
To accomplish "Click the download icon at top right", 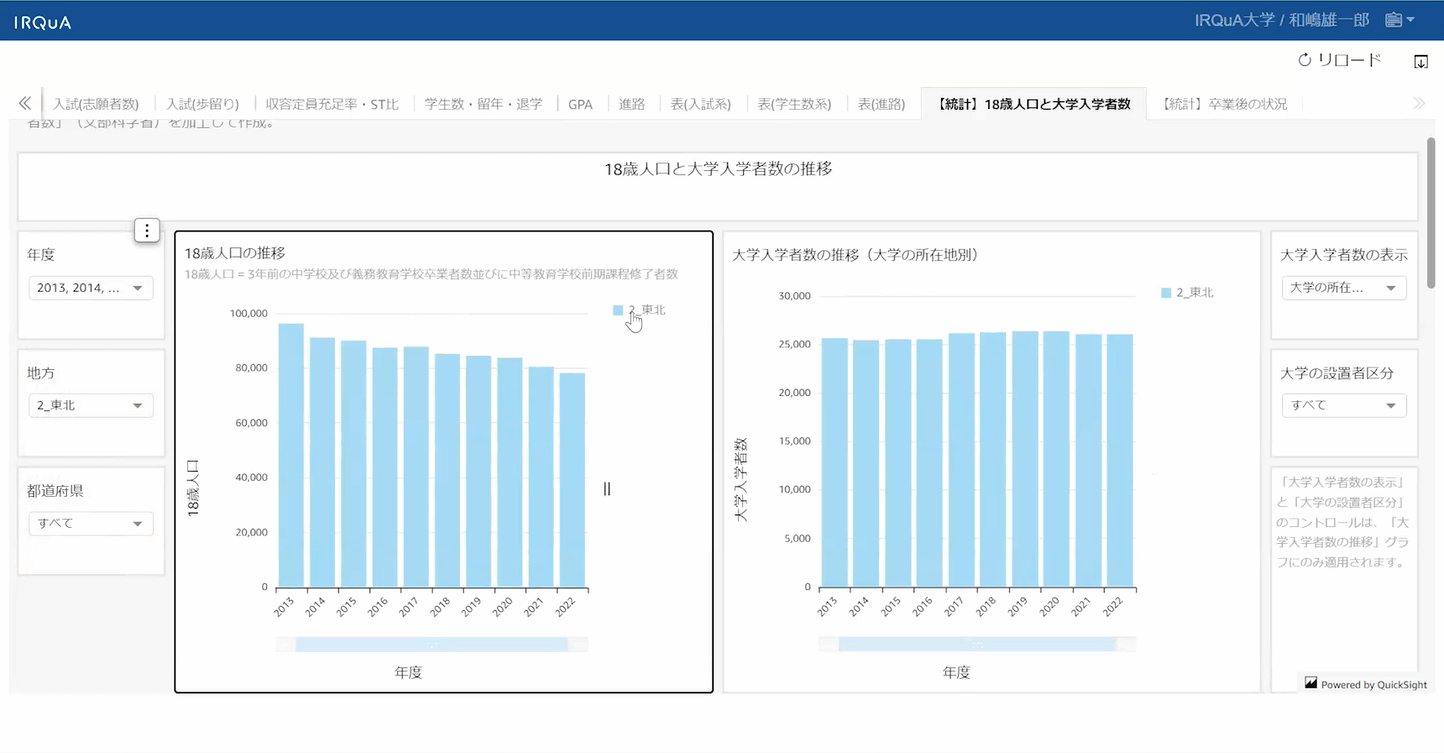I will (1421, 61).
